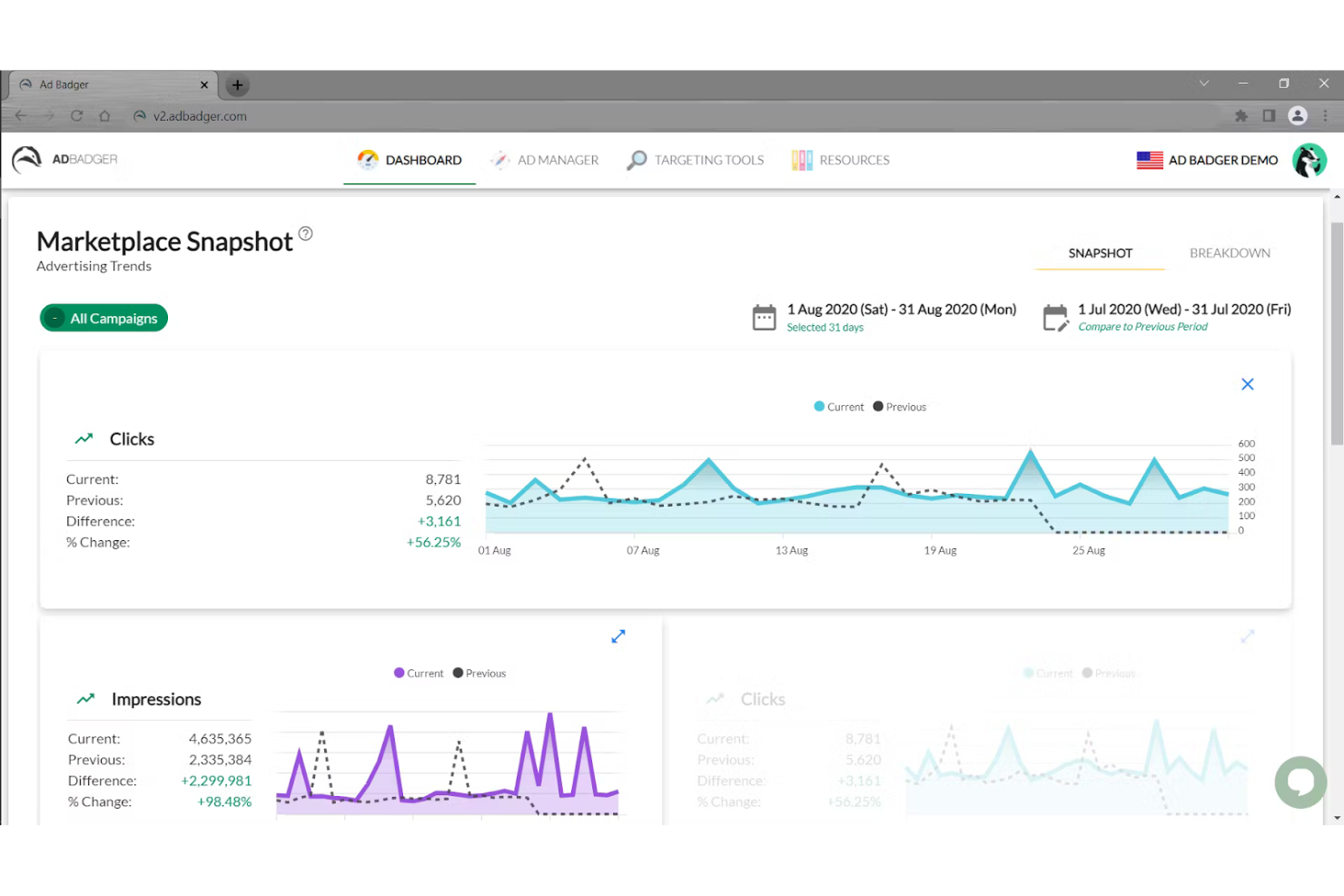This screenshot has height=896, width=1344.
Task: Switch to the Snapshot view tab
Action: tap(1100, 253)
